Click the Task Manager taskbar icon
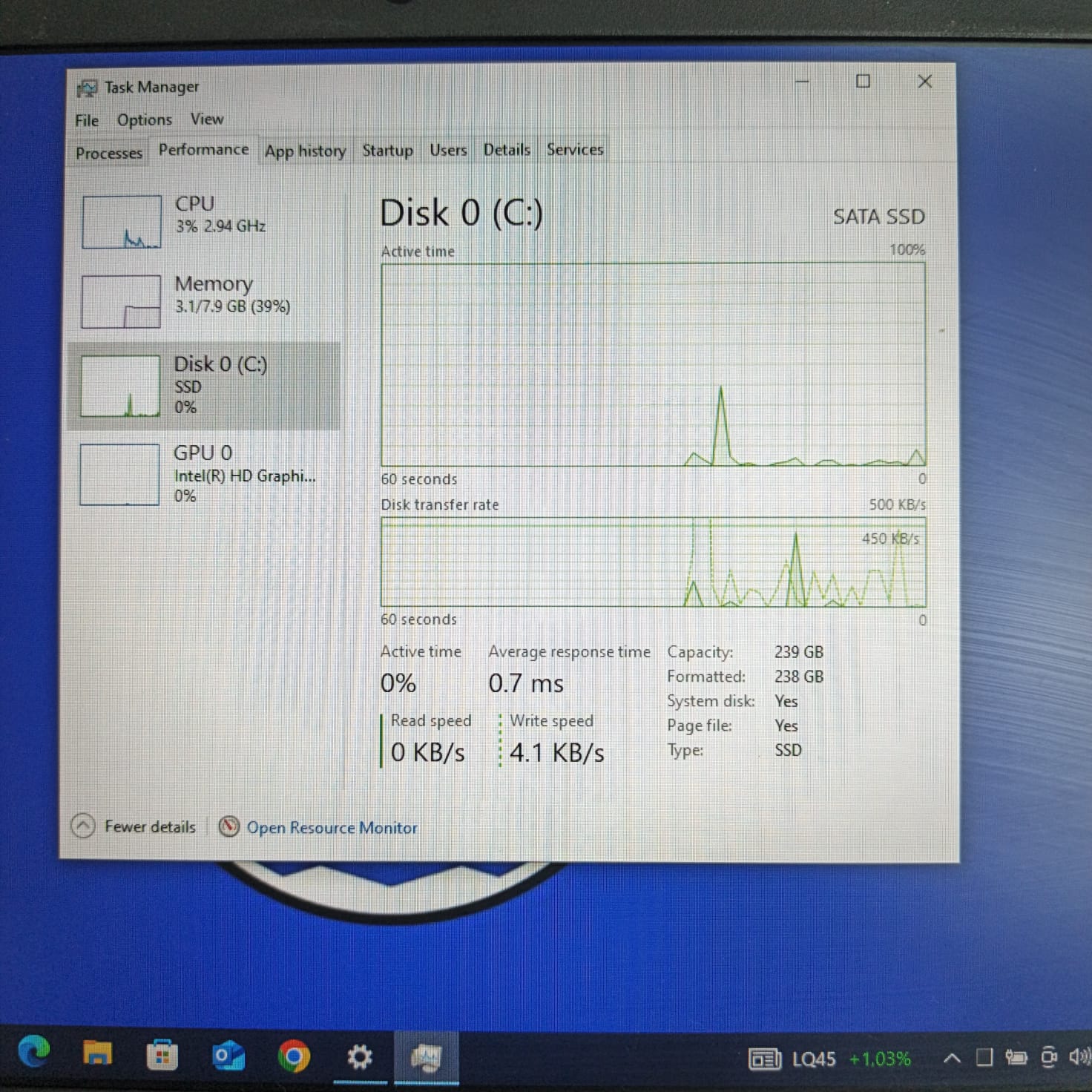The image size is (1092, 1092). 427,1058
